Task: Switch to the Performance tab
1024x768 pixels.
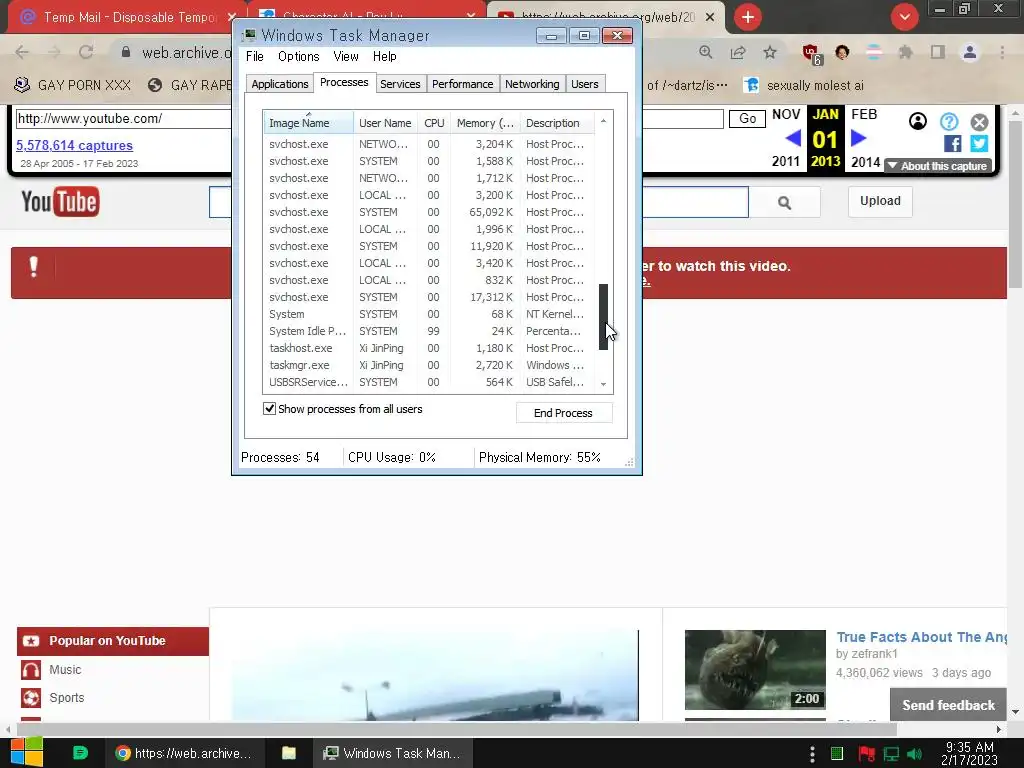Action: tap(462, 84)
